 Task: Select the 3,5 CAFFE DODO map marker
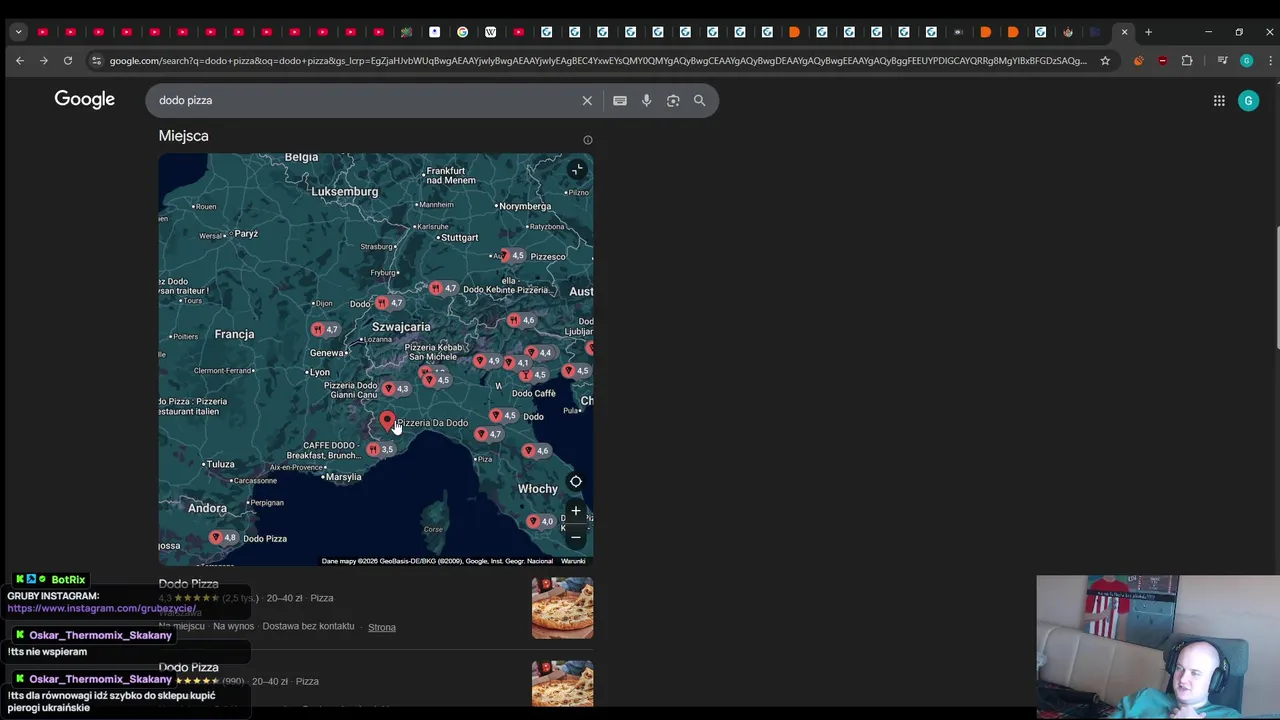coord(380,449)
